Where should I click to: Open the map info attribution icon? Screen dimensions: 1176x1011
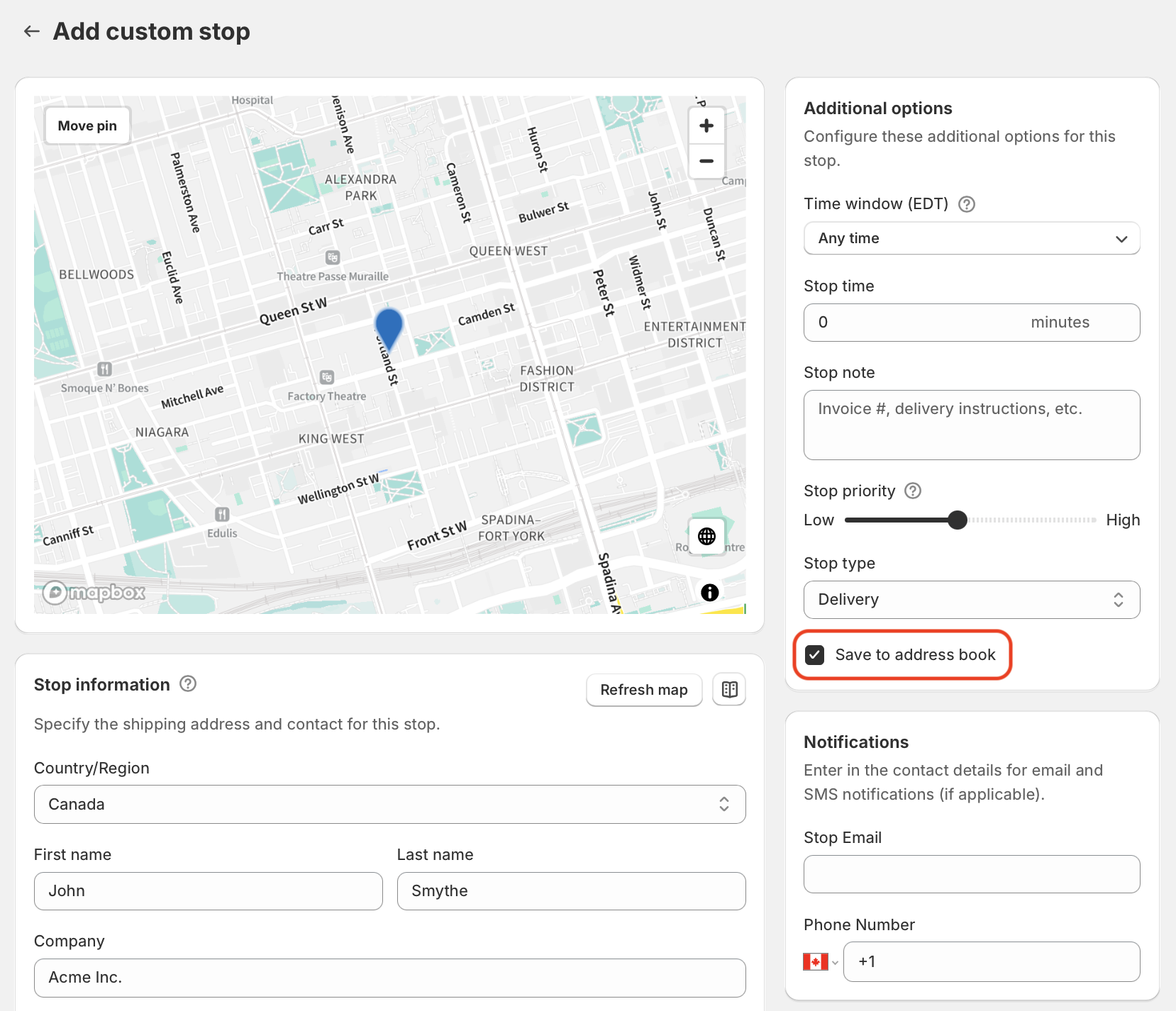[710, 593]
